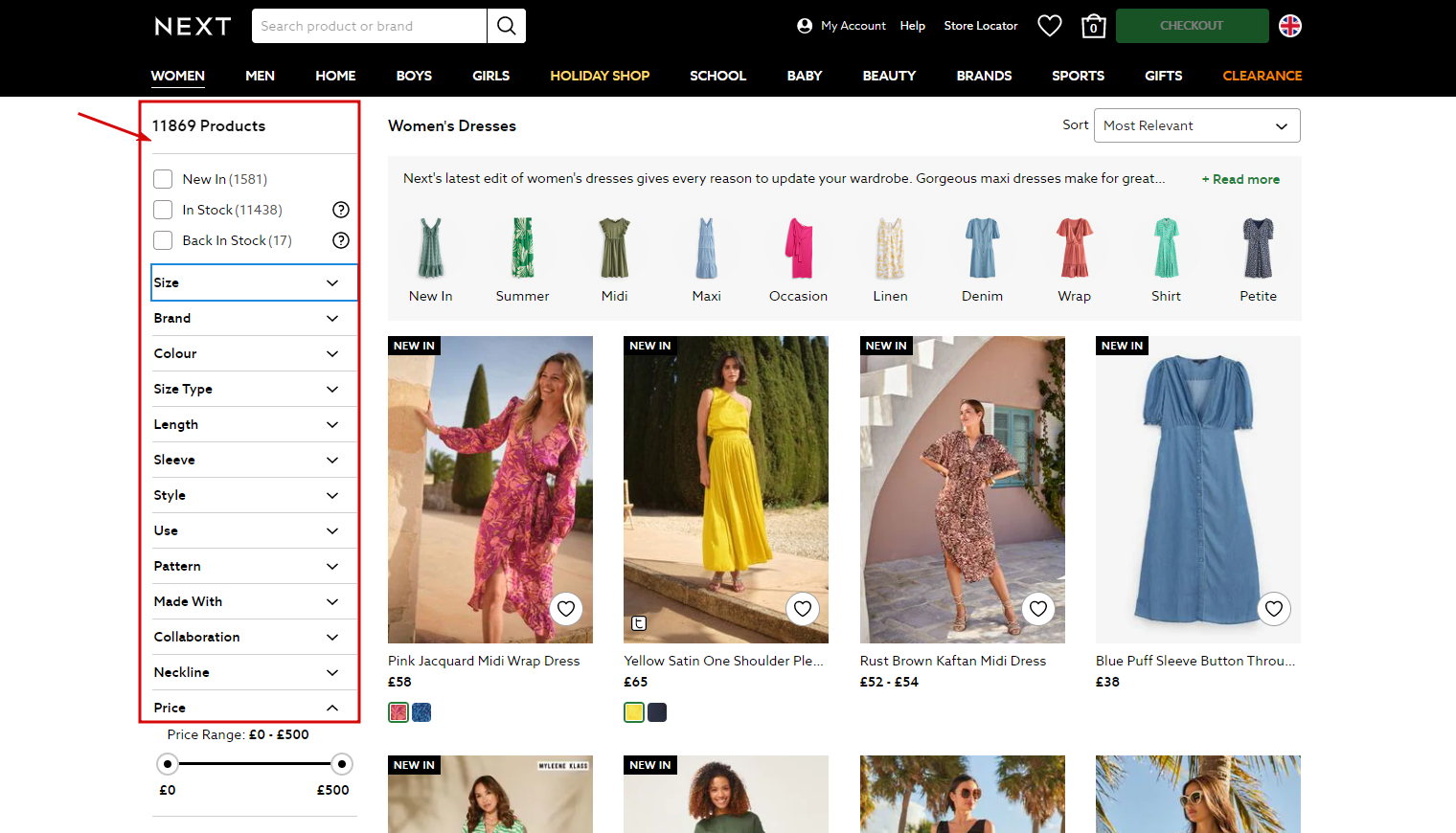Open the wishlist heart icon in header
The height and width of the screenshot is (833, 1456).
[x=1049, y=26]
